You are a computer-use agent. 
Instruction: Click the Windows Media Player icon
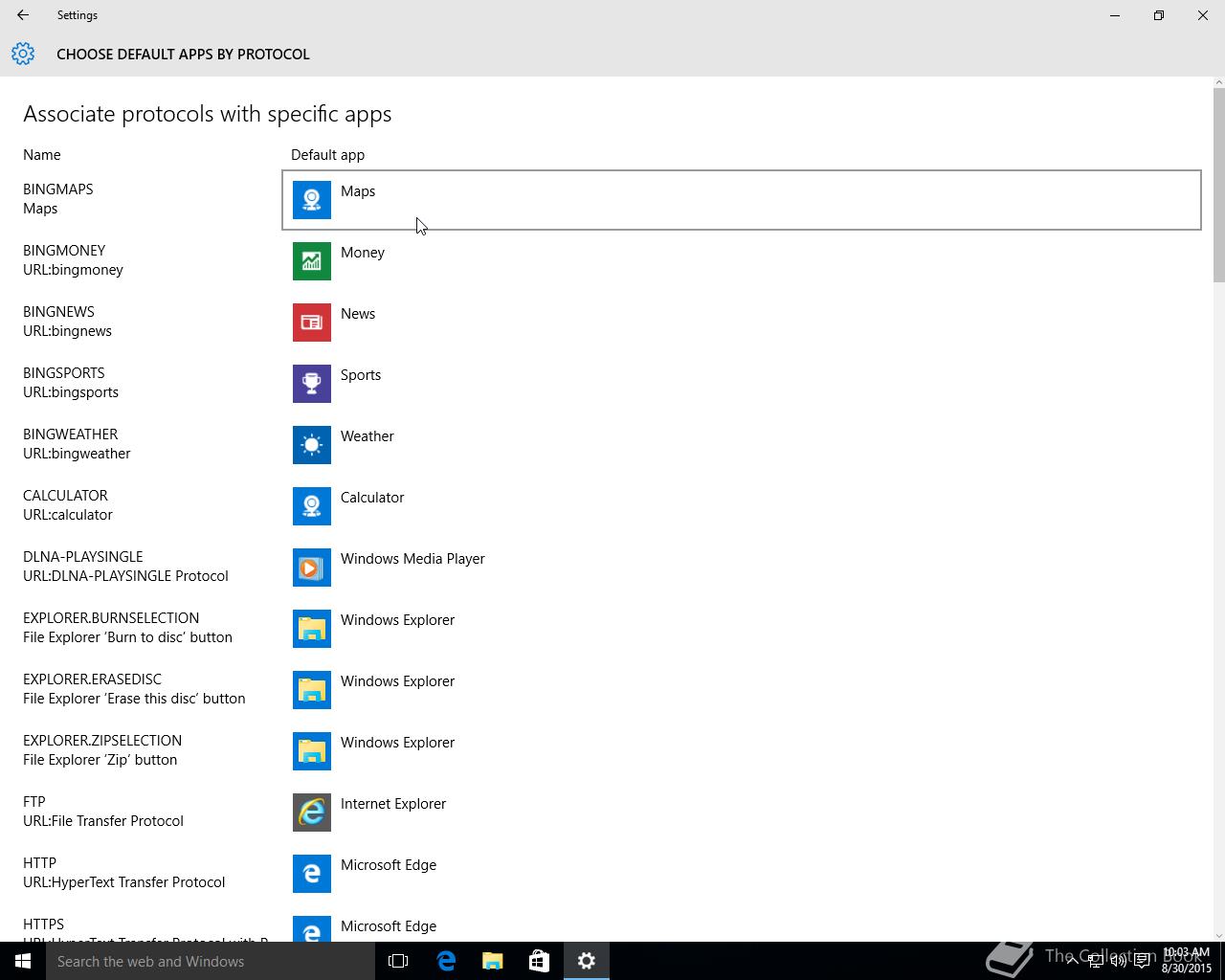point(312,568)
